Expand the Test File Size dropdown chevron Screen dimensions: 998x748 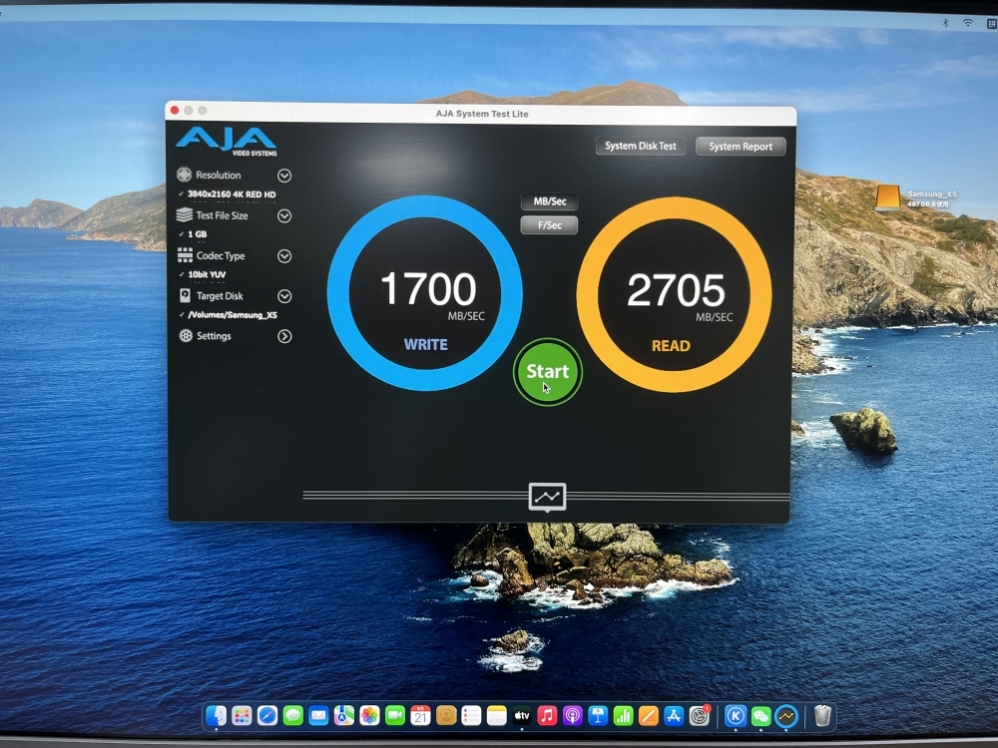click(x=285, y=216)
